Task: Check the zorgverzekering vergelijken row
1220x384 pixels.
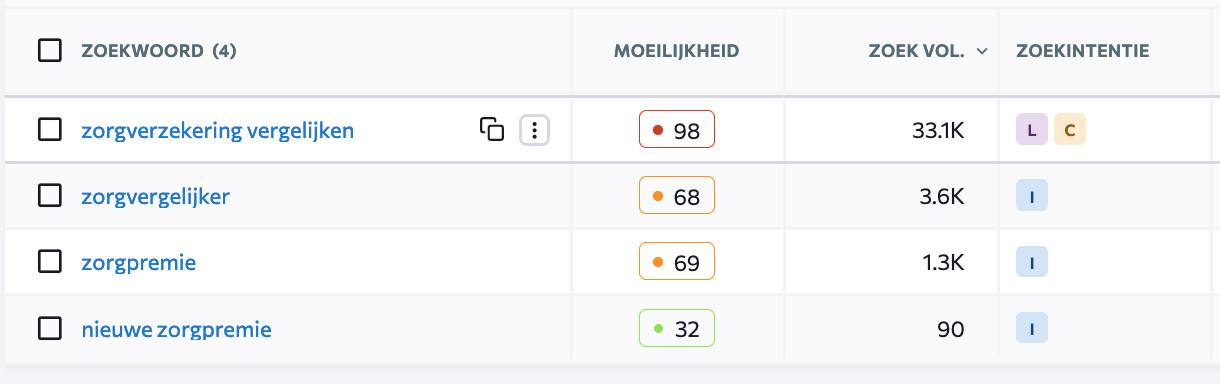Action: [x=50, y=129]
